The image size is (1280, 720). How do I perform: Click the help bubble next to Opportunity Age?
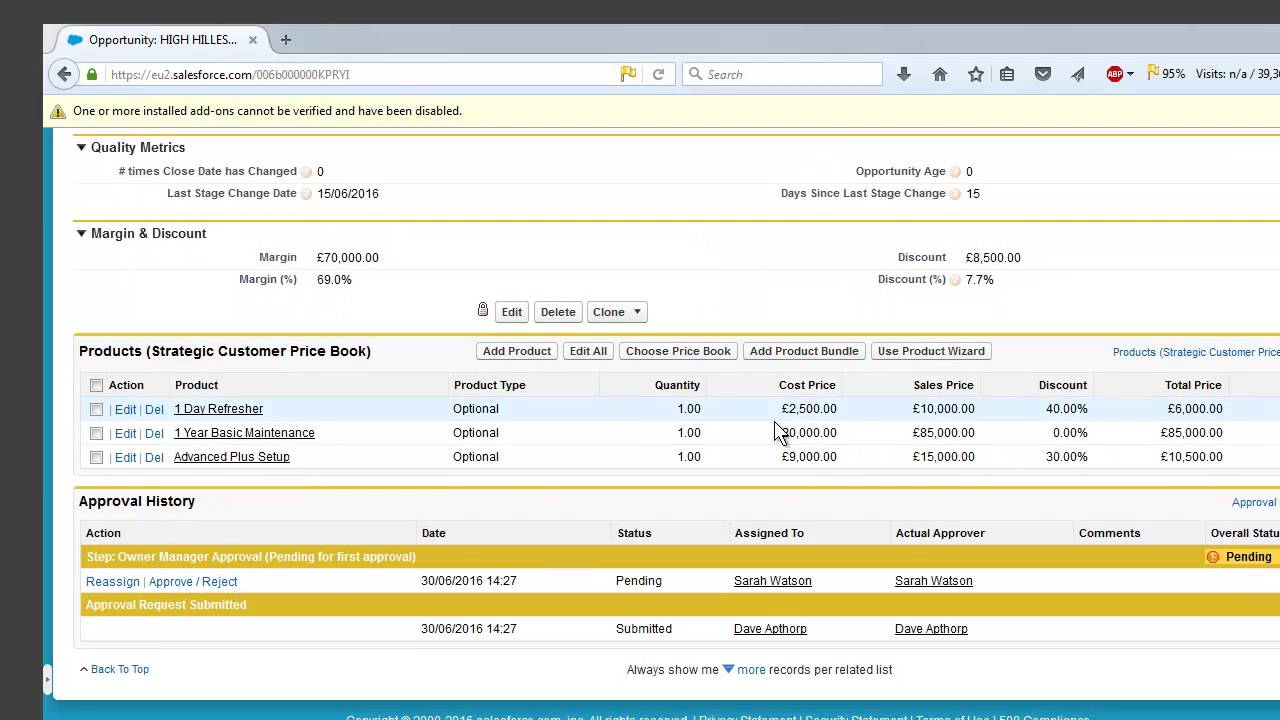pyautogui.click(x=956, y=172)
